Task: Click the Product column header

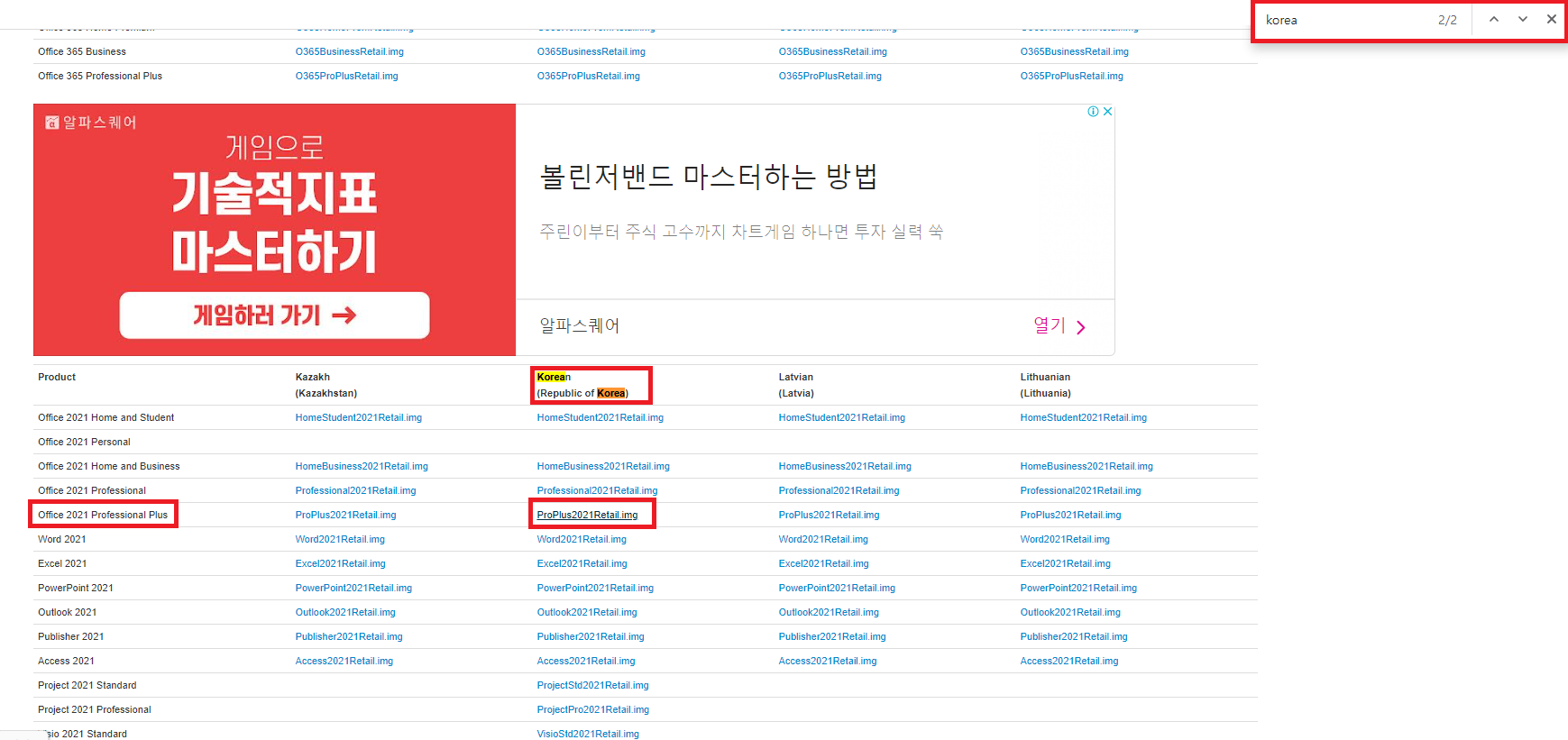Action: pyautogui.click(x=57, y=377)
